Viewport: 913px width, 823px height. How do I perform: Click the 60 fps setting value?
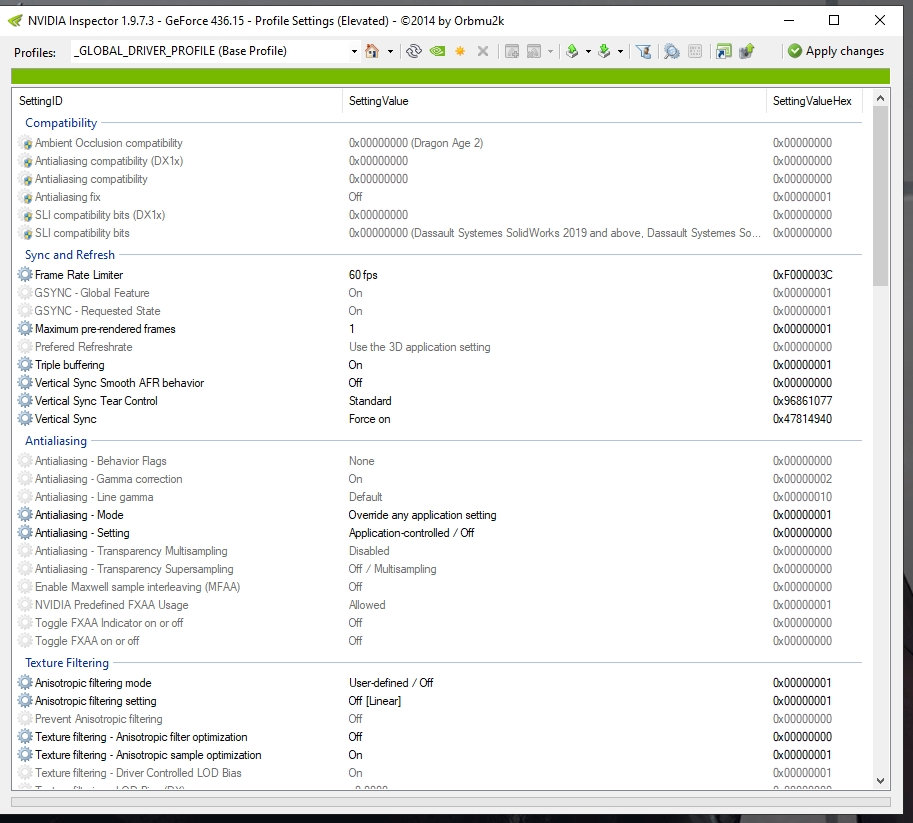point(363,275)
